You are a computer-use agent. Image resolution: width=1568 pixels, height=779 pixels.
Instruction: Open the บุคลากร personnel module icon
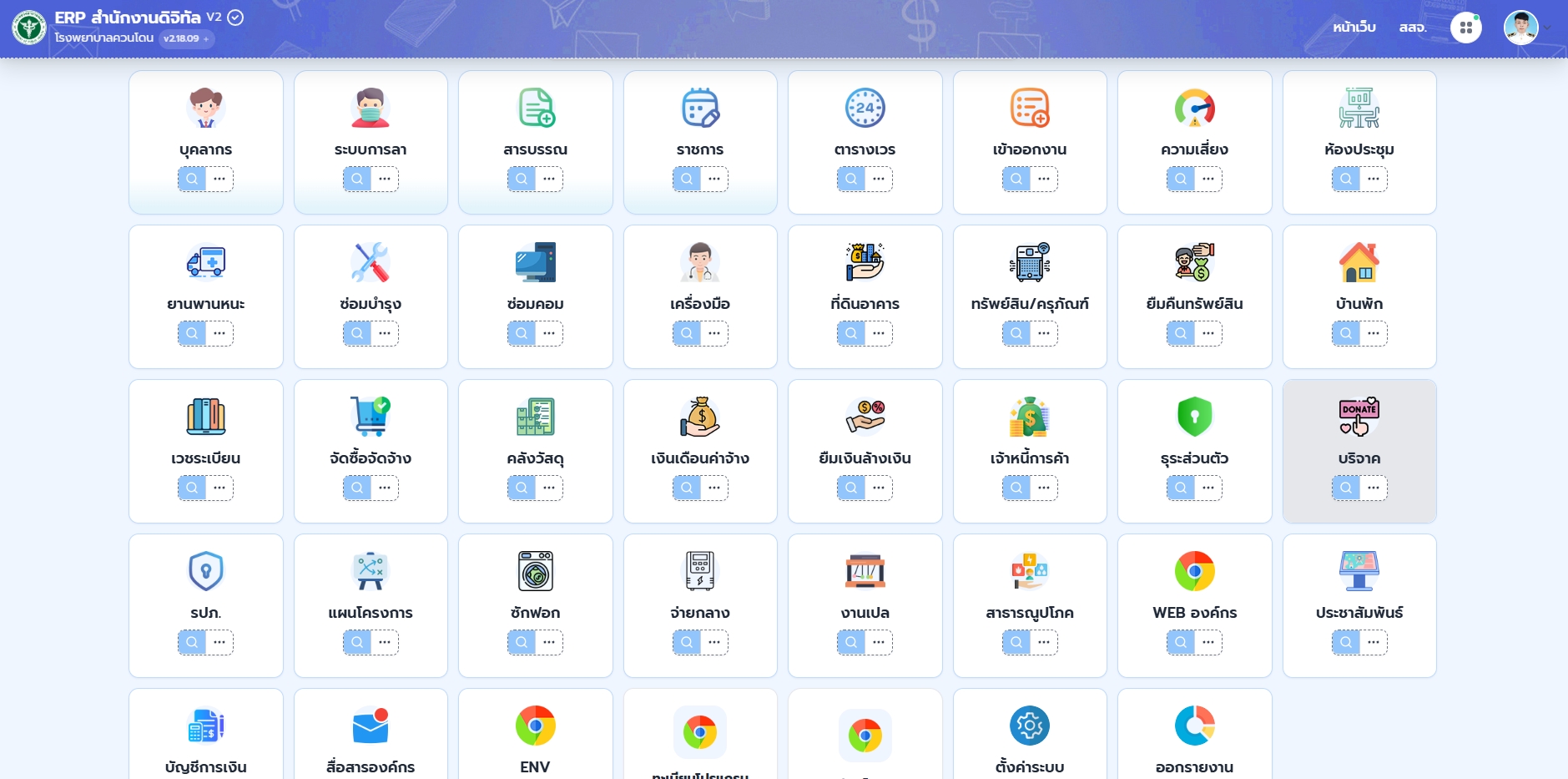pyautogui.click(x=205, y=108)
